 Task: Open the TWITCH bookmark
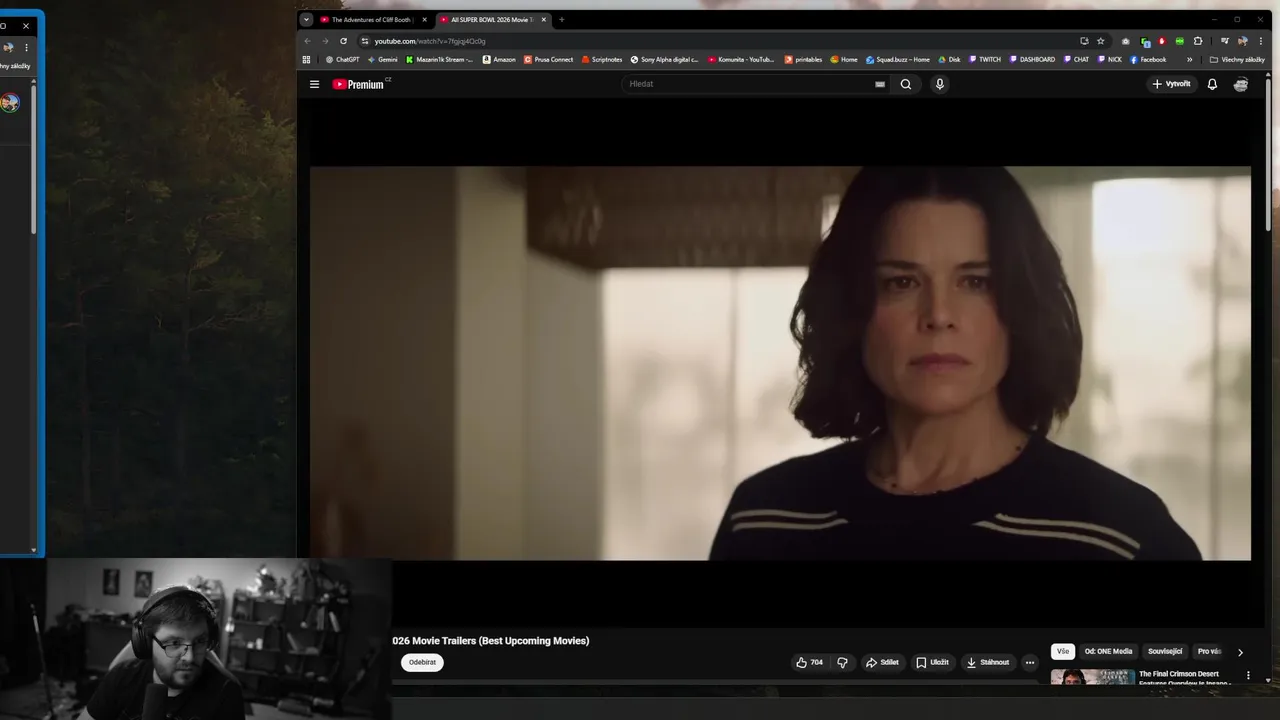pyautogui.click(x=985, y=59)
